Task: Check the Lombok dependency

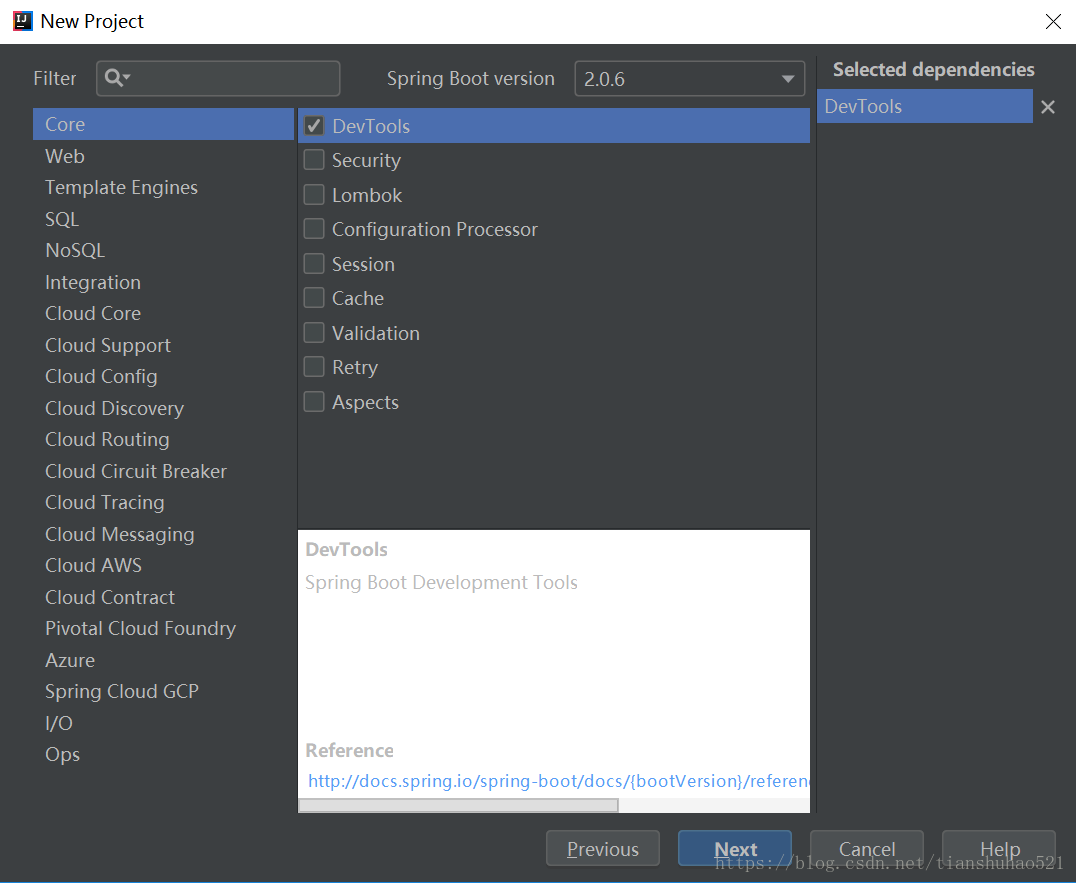Action: point(314,195)
